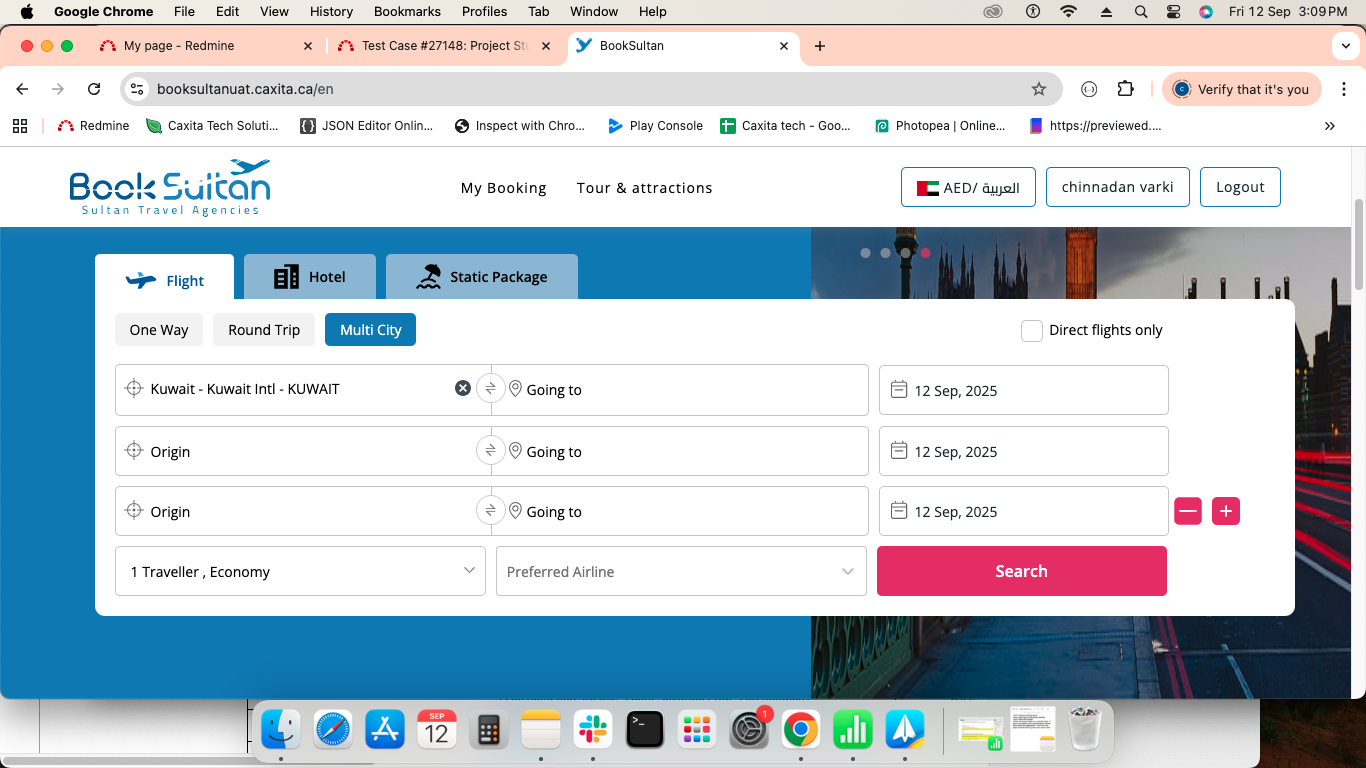Remove flight row with minus button

click(1187, 511)
